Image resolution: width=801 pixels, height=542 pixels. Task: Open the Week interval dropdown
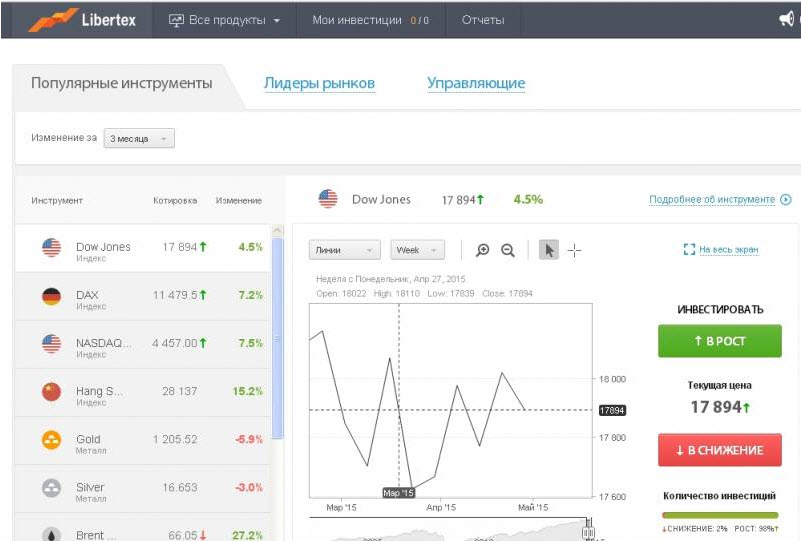[417, 250]
